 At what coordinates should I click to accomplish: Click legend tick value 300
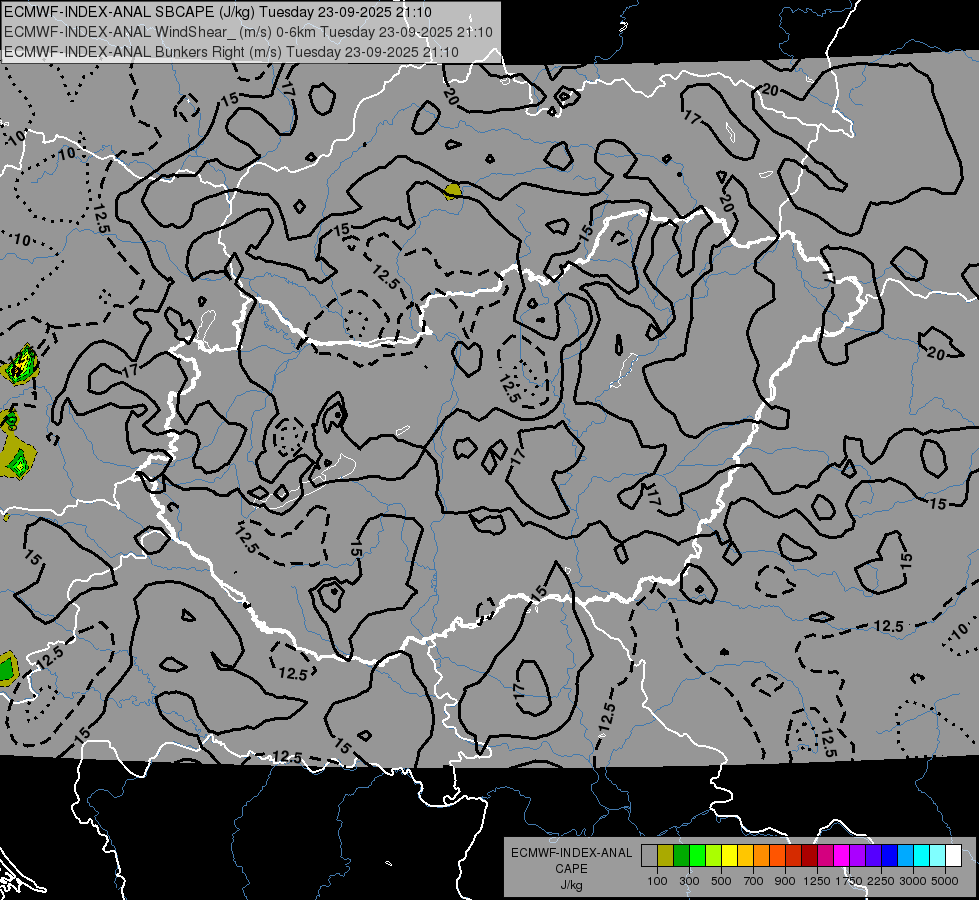[x=689, y=881]
